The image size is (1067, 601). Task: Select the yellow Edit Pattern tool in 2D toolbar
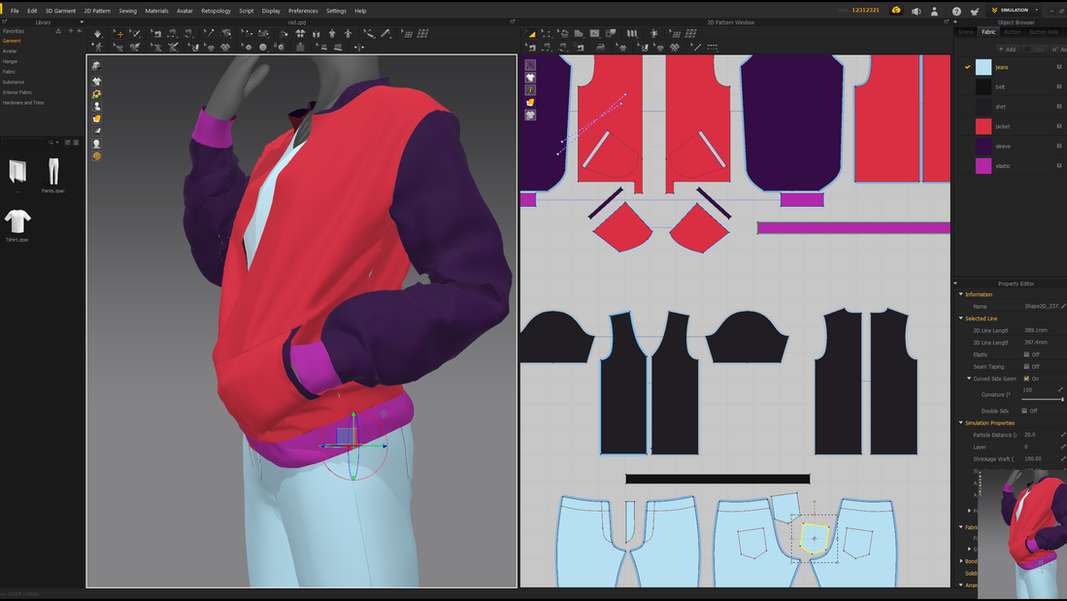531,33
